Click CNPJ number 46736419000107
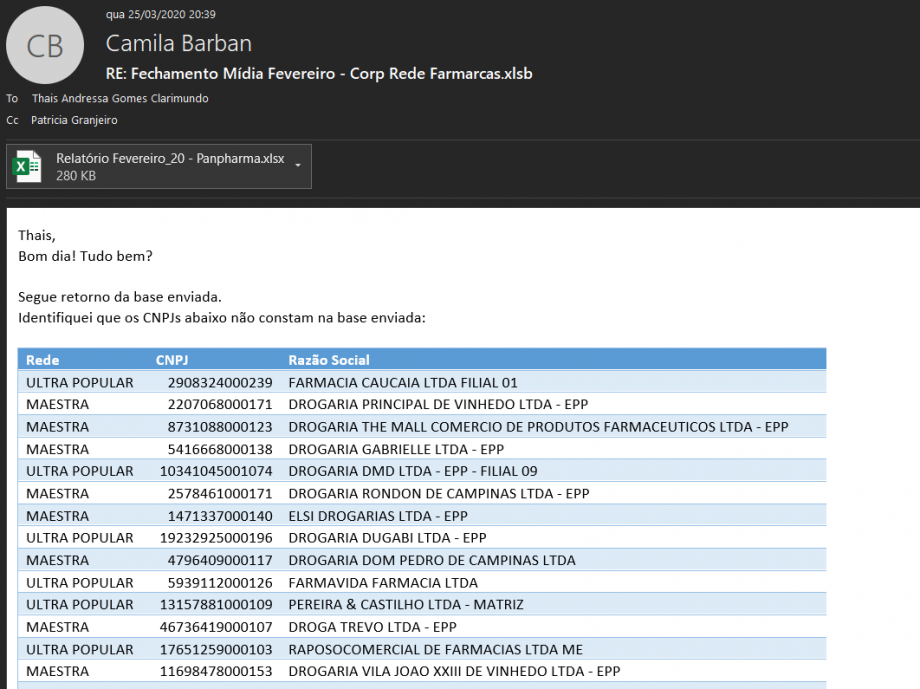Viewport: 920px width, 689px height. pyautogui.click(x=216, y=627)
